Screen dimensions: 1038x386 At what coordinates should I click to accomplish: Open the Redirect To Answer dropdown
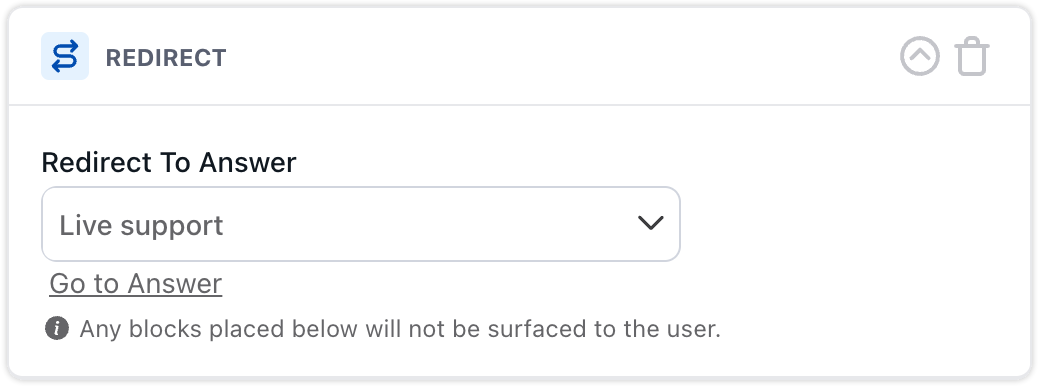coord(361,224)
